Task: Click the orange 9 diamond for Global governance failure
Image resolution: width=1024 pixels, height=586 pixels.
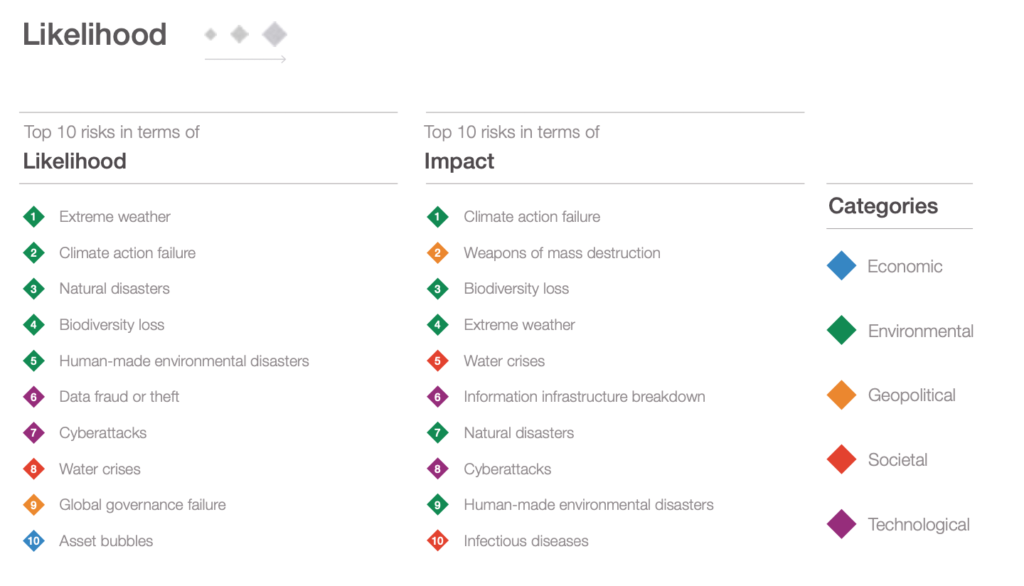Action: 33,505
